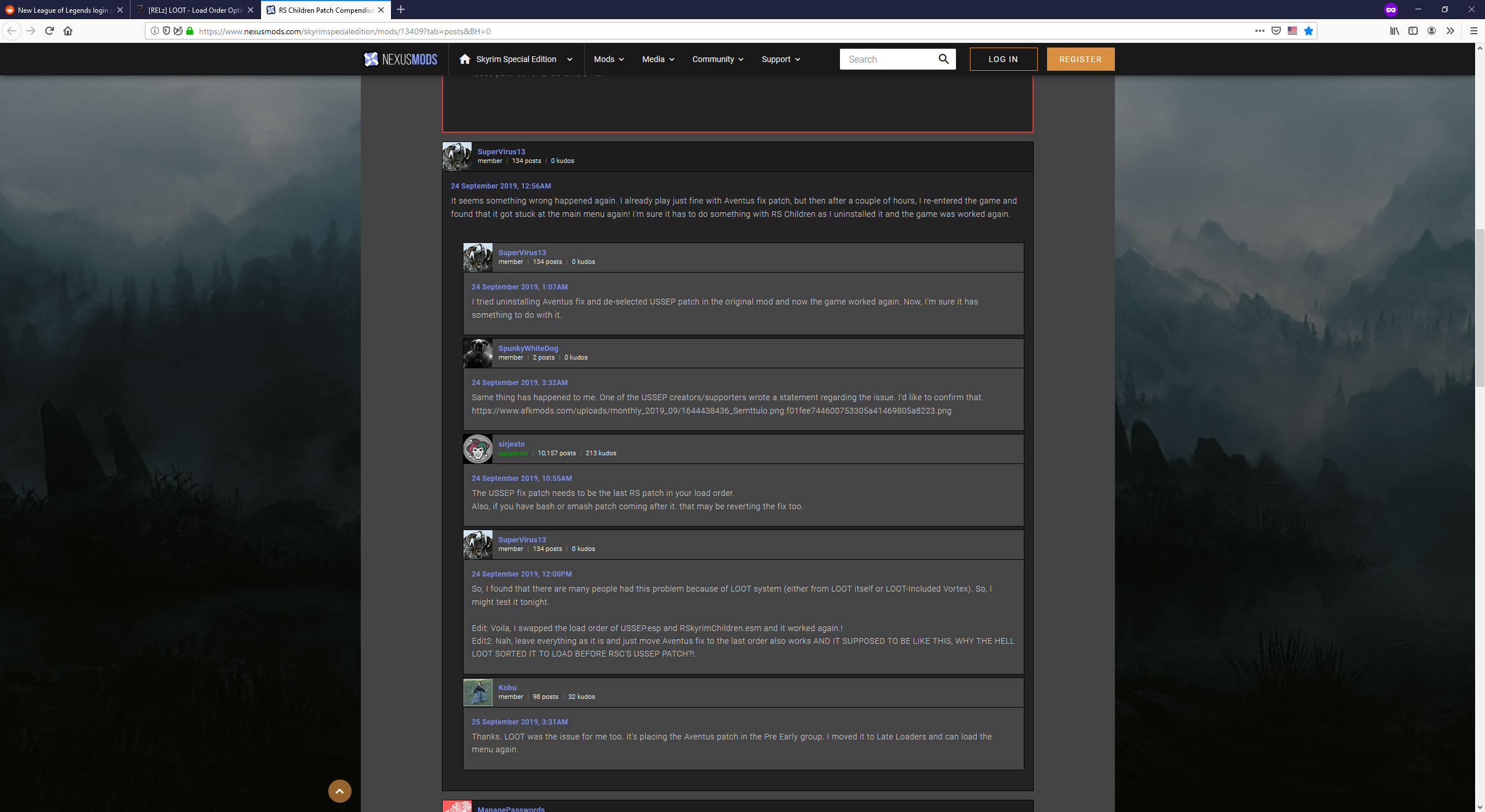
Task: Open the Library bookshelf icon
Action: click(1395, 31)
